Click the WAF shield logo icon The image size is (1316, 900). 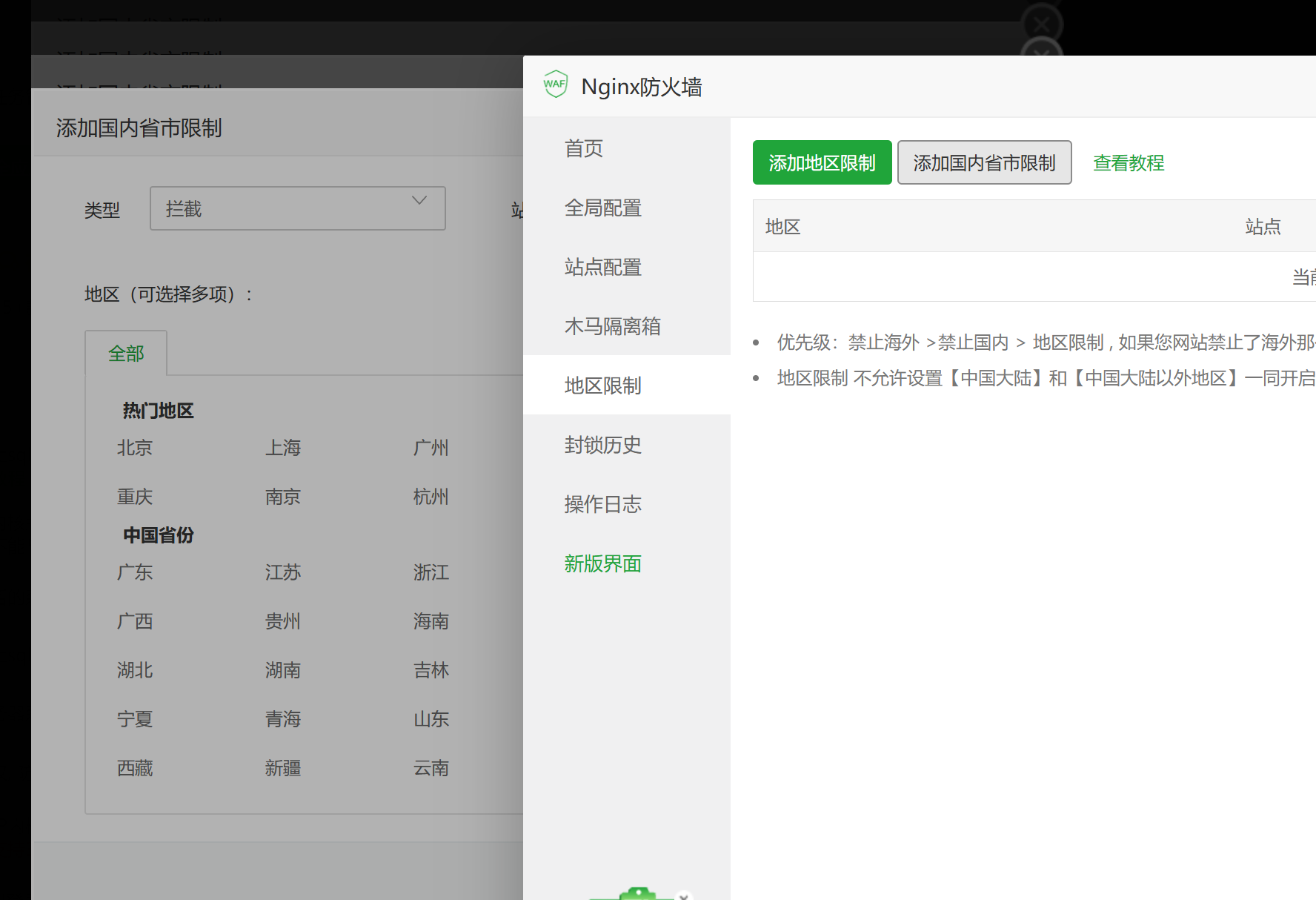(x=555, y=85)
